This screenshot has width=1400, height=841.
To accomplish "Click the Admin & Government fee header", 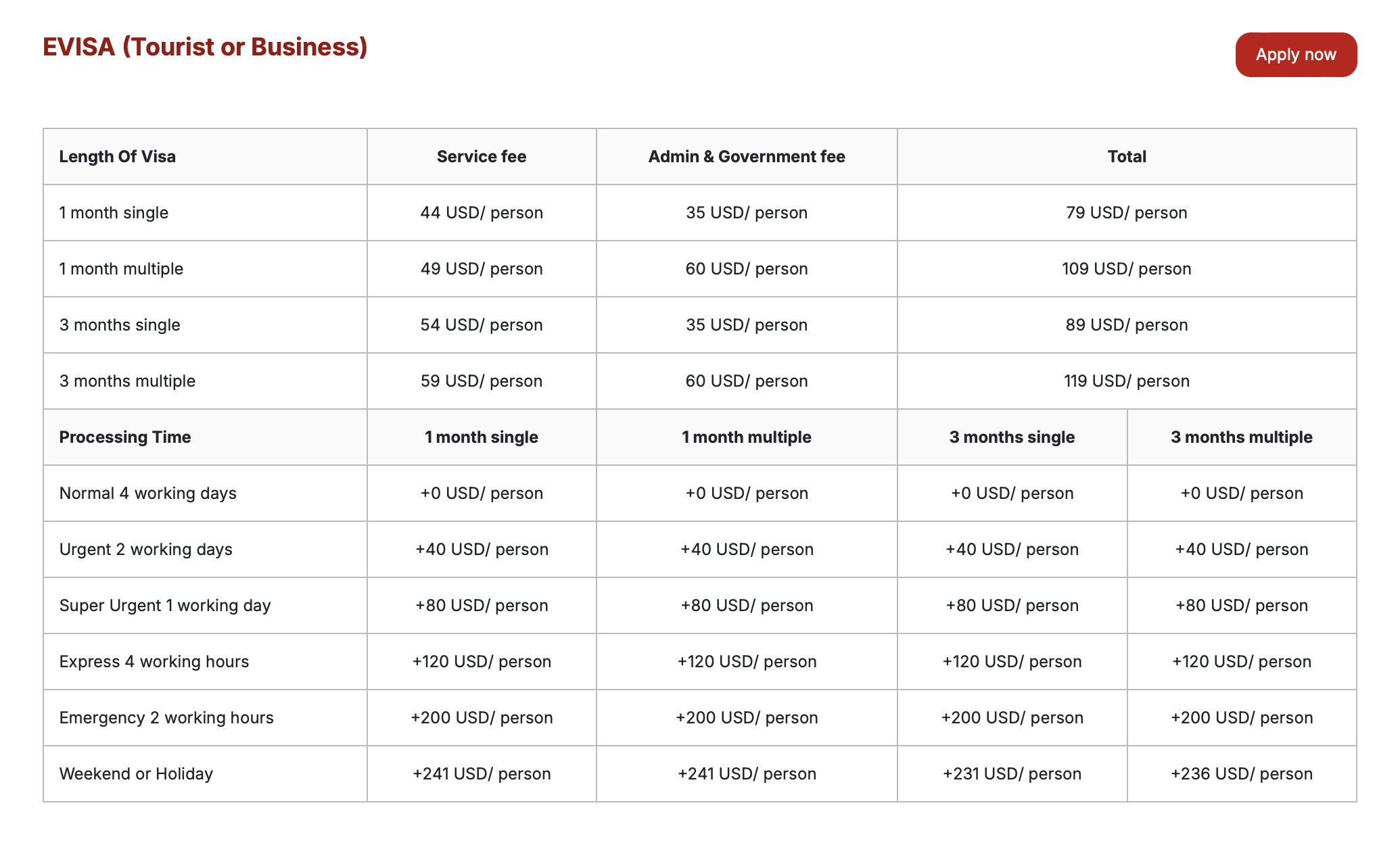I will [x=747, y=157].
